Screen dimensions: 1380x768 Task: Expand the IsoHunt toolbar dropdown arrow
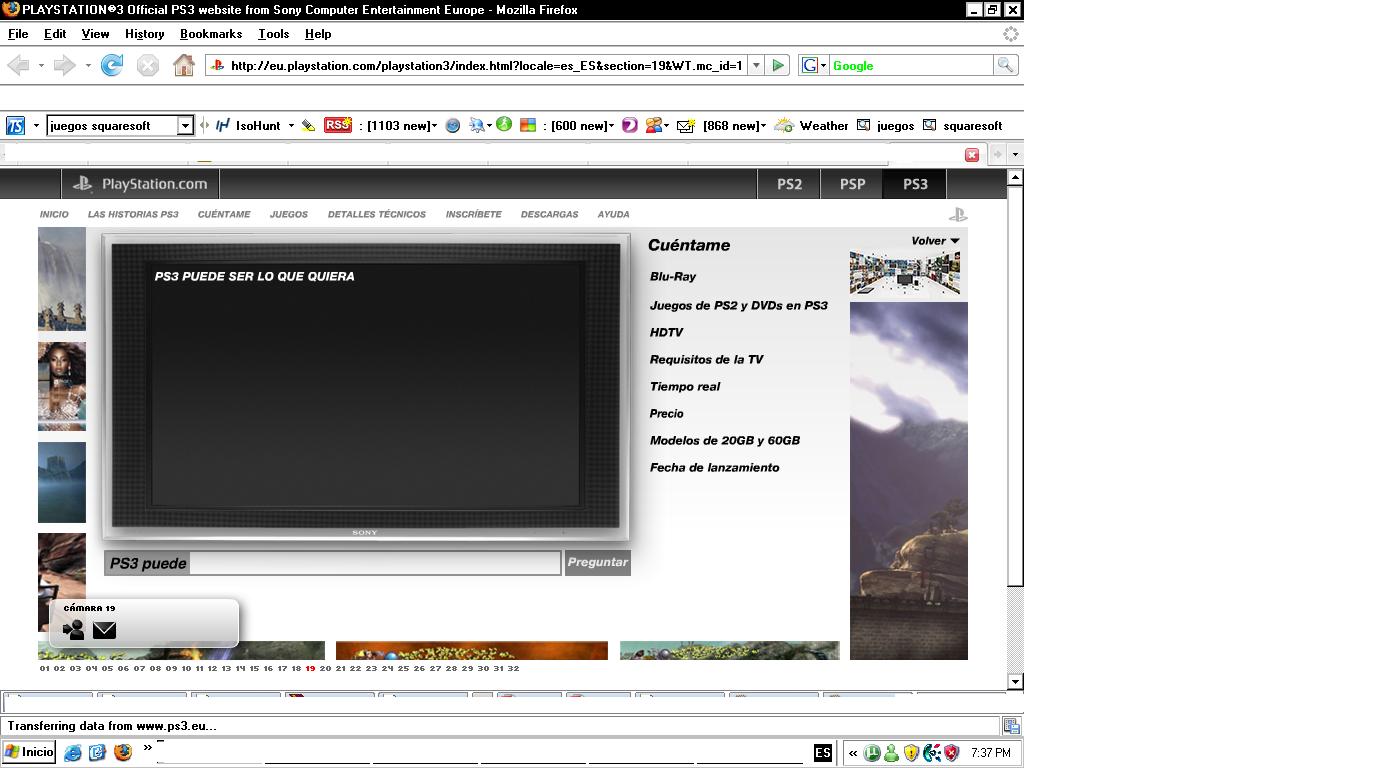pyautogui.click(x=291, y=125)
